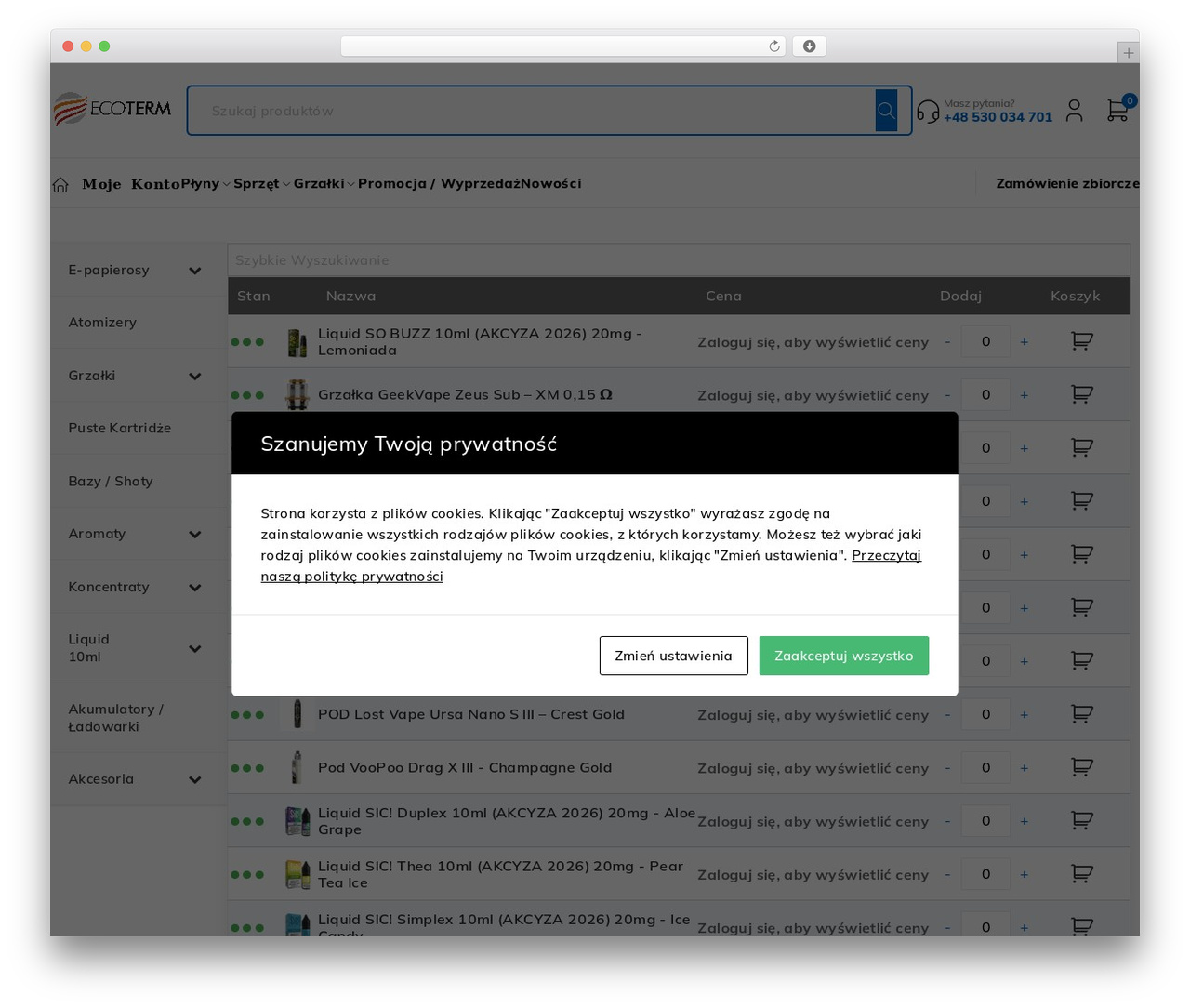The height and width of the screenshot is (1008, 1190).
Task: Sort table by Stan column header
Action: pyautogui.click(x=253, y=297)
